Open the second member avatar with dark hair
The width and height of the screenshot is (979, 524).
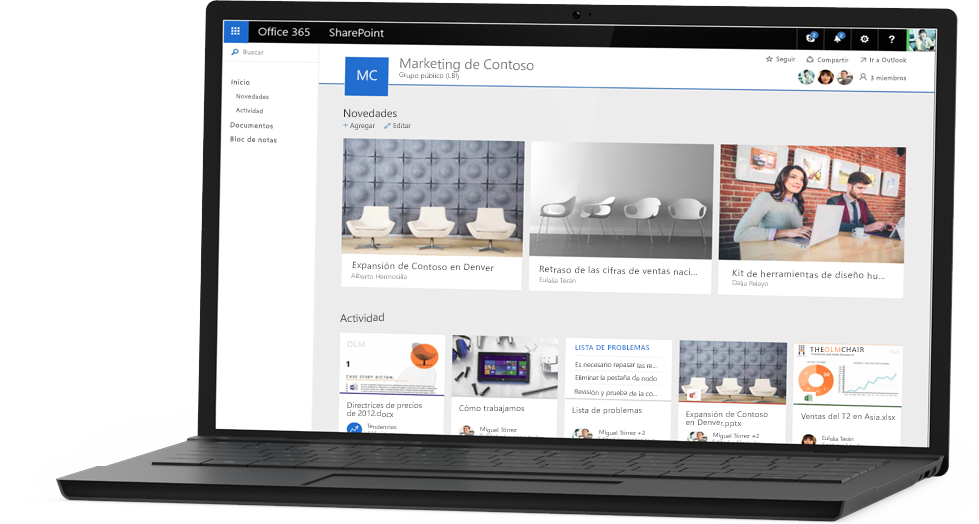[825, 77]
